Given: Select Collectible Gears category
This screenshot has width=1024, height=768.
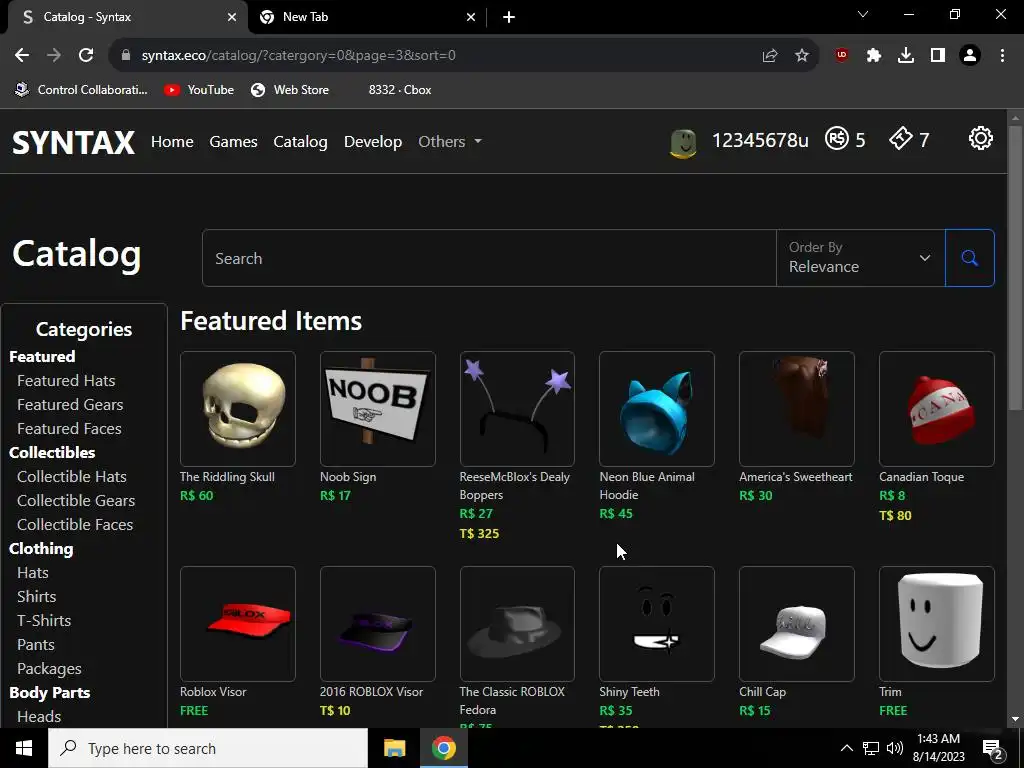Looking at the screenshot, I should click(x=76, y=501).
